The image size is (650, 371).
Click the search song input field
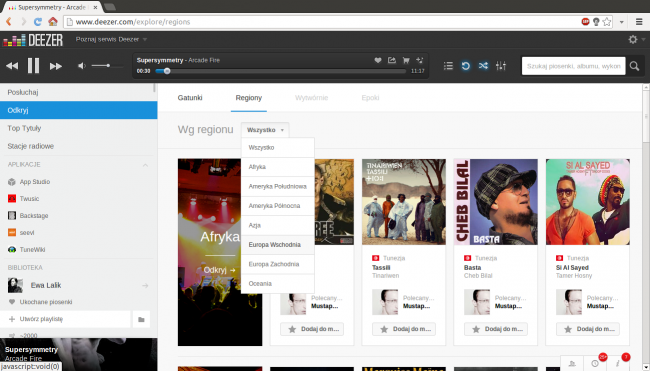573,66
